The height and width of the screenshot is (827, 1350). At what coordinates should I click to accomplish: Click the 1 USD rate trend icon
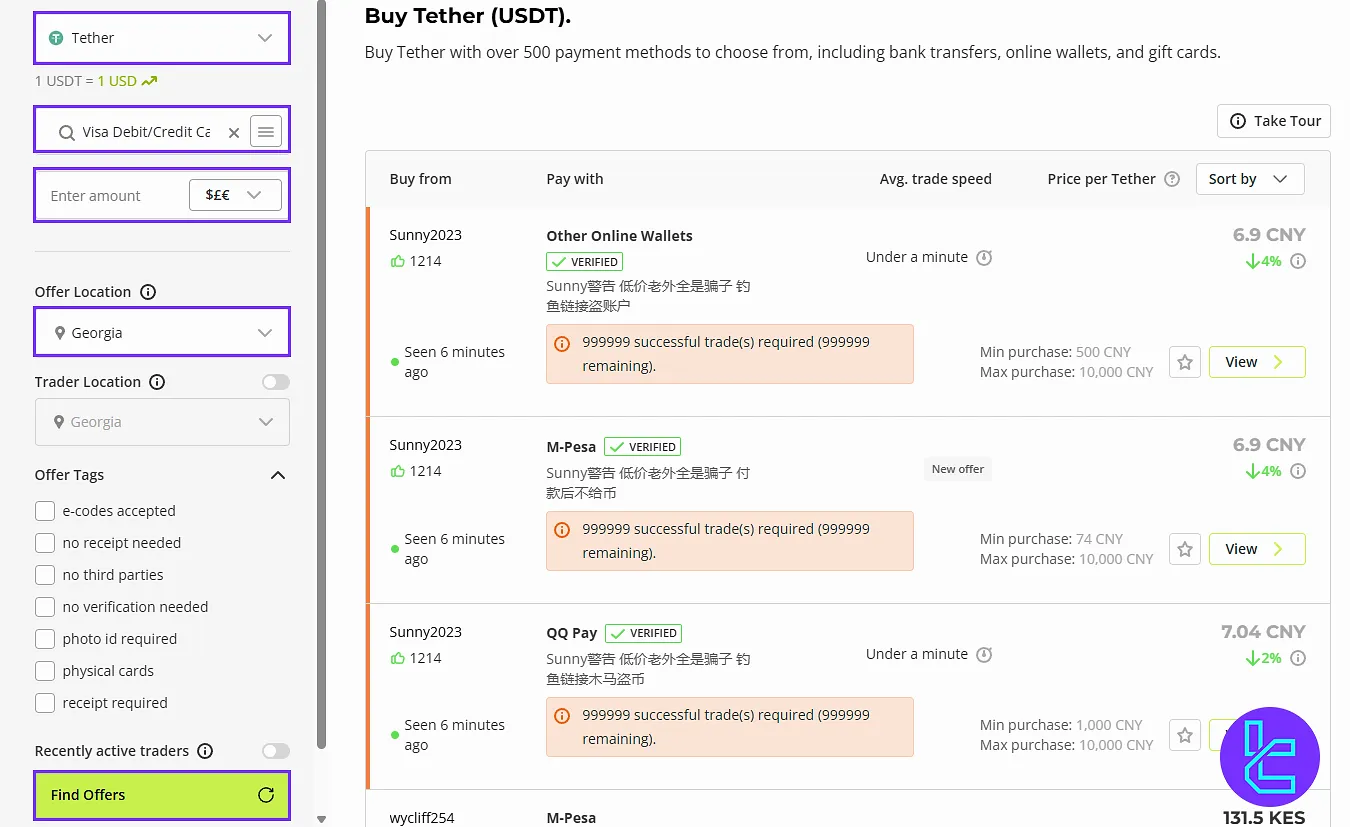tap(149, 81)
